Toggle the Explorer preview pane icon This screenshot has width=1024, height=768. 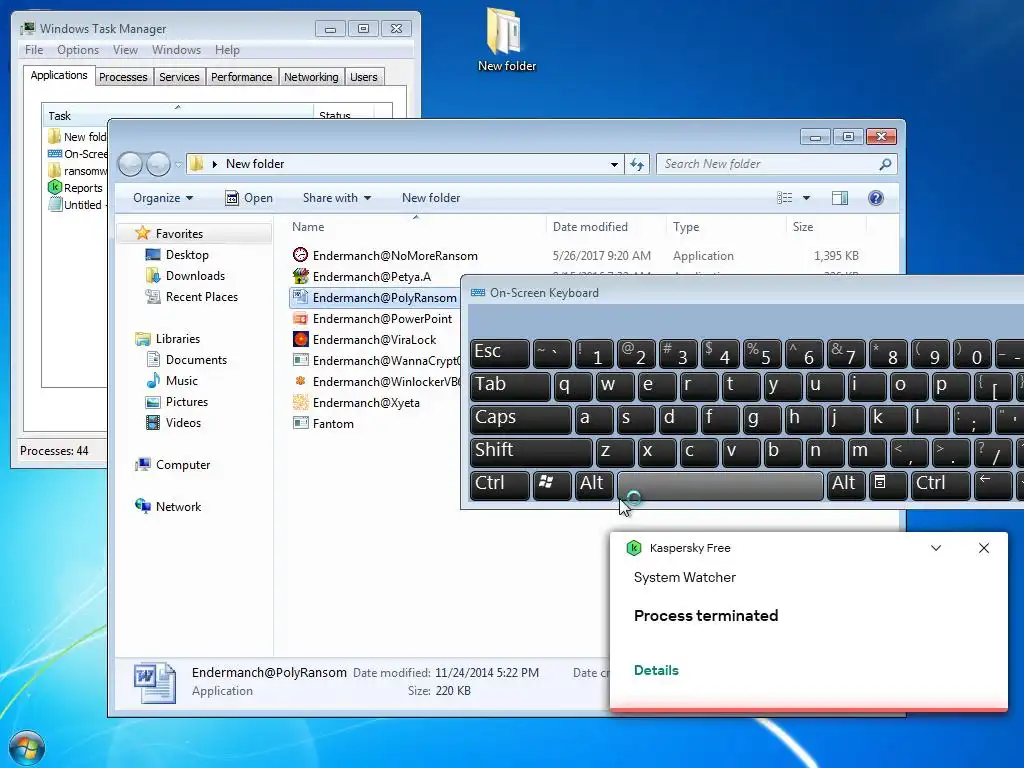[840, 198]
